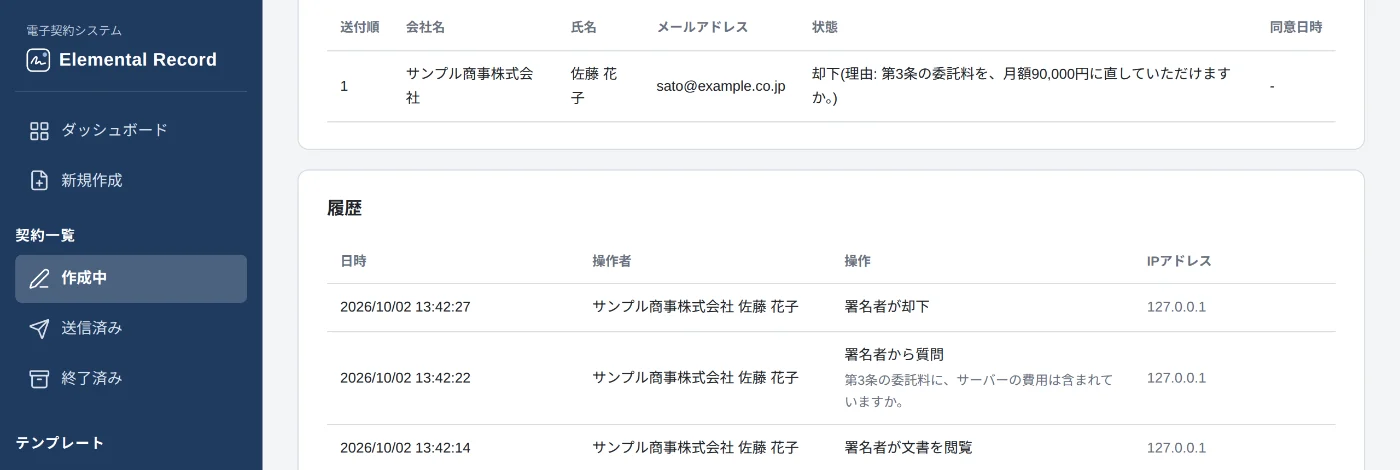This screenshot has height=470, width=1400.
Task: Go to the 終了済み contracts list
Action: [x=131, y=378]
